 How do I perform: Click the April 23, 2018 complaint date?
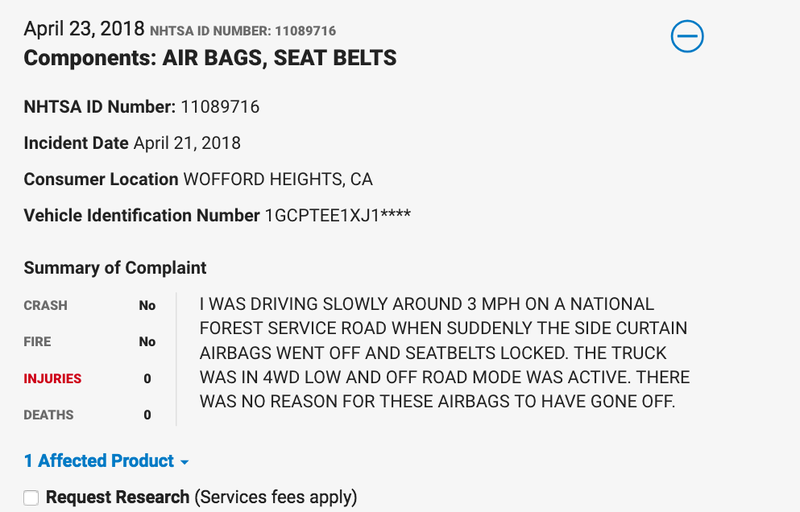[84, 29]
